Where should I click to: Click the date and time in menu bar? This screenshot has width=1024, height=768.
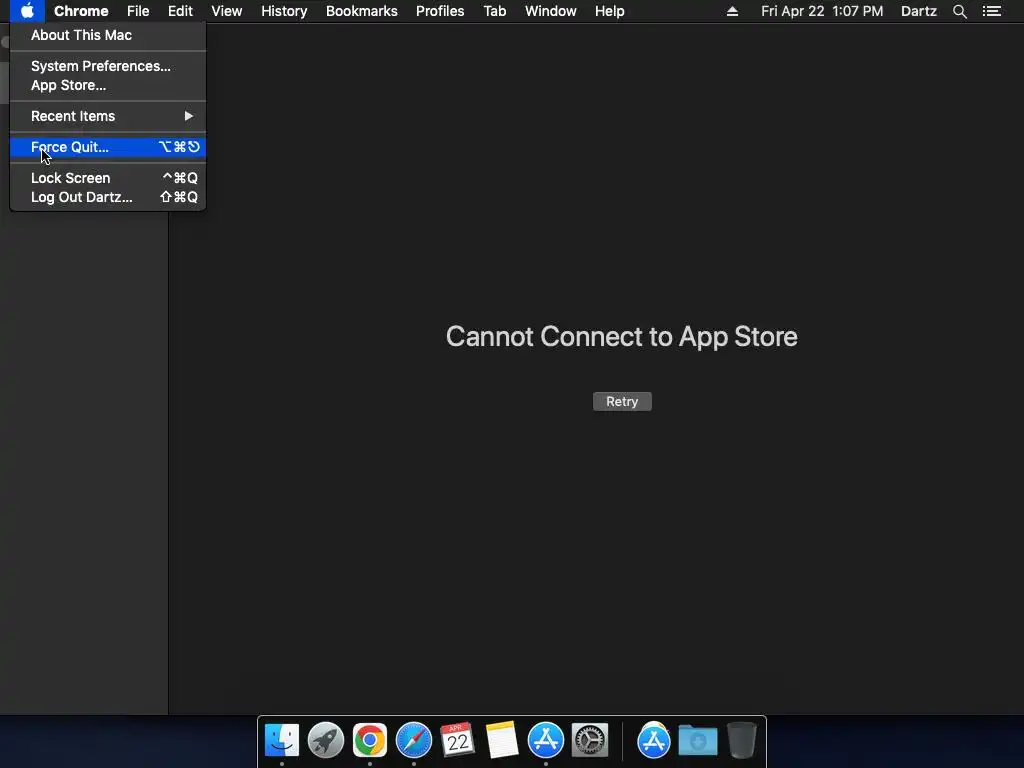[x=822, y=11]
